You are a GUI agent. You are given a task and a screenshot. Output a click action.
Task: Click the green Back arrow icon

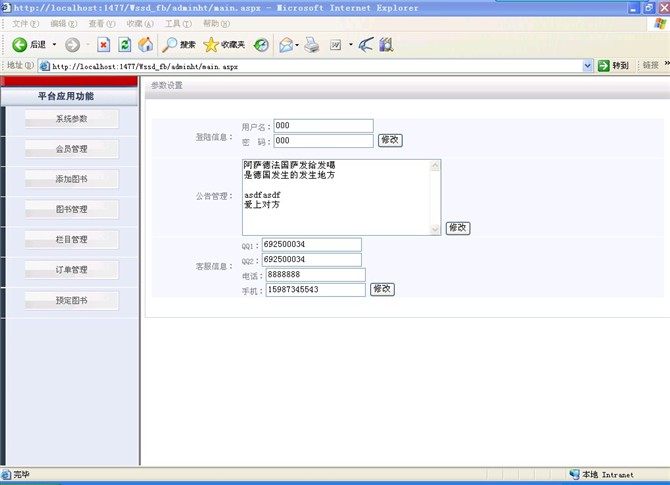click(x=19, y=44)
